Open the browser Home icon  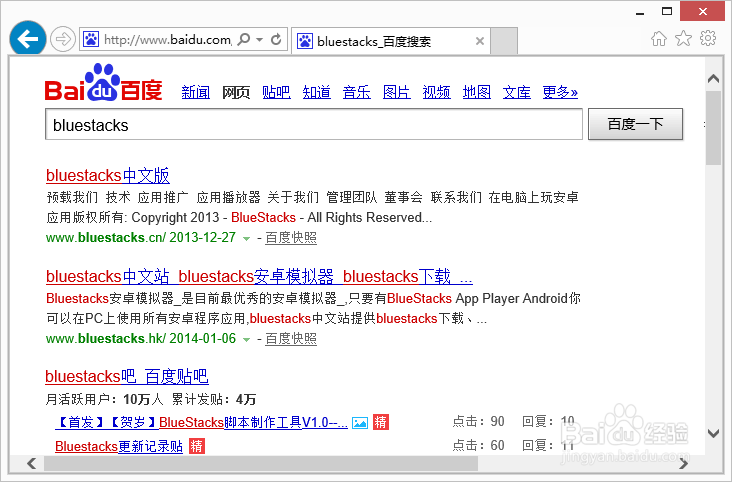tap(659, 38)
